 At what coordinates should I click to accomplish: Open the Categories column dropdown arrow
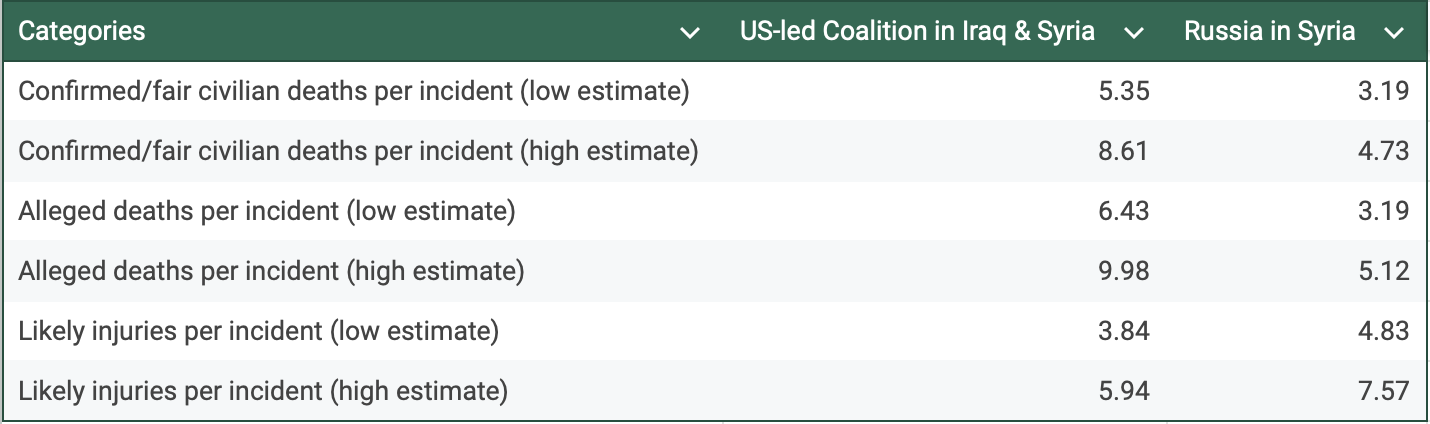point(690,33)
